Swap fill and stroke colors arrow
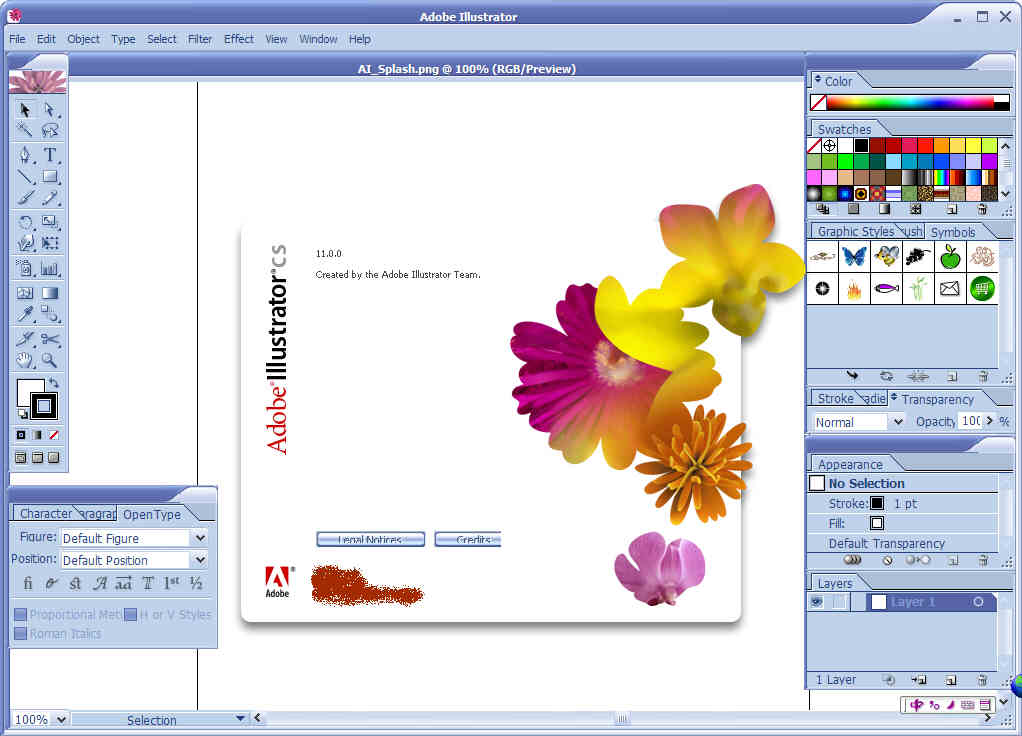This screenshot has height=736, width=1022. pos(53,383)
